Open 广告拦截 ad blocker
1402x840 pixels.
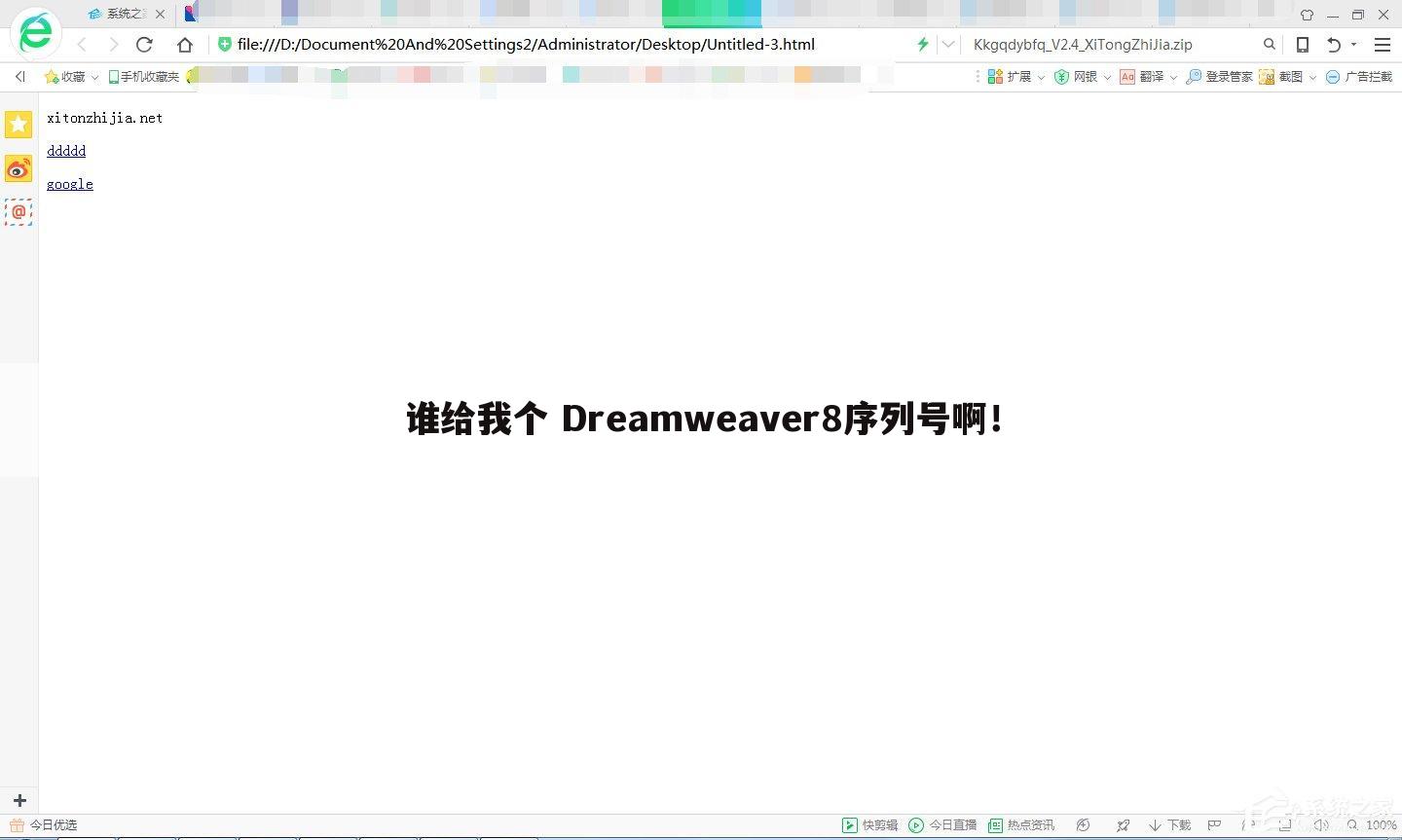click(1359, 76)
